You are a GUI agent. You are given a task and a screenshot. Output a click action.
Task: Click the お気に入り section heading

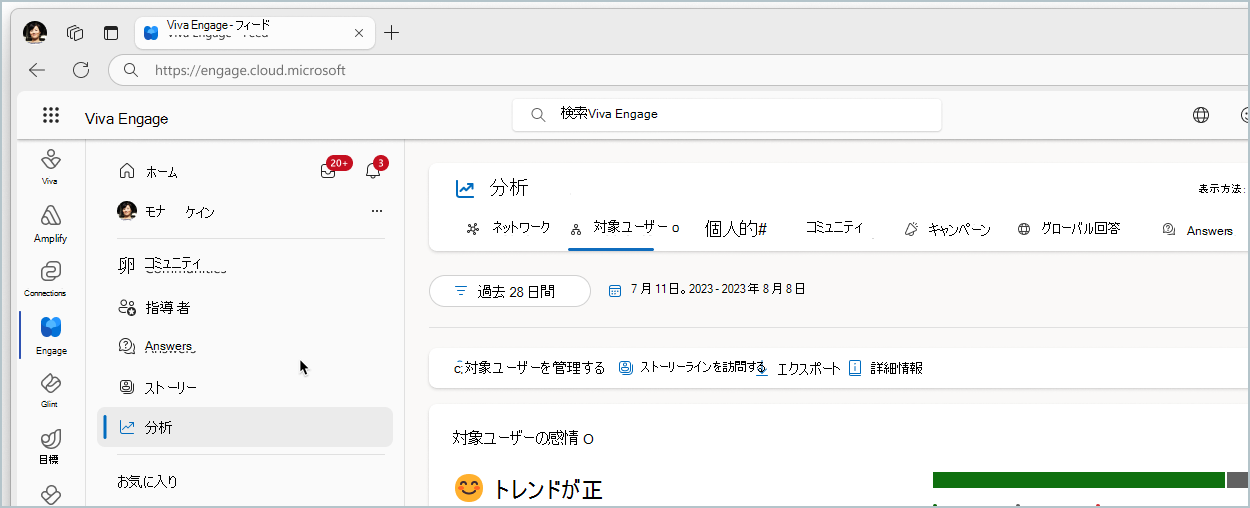point(147,481)
